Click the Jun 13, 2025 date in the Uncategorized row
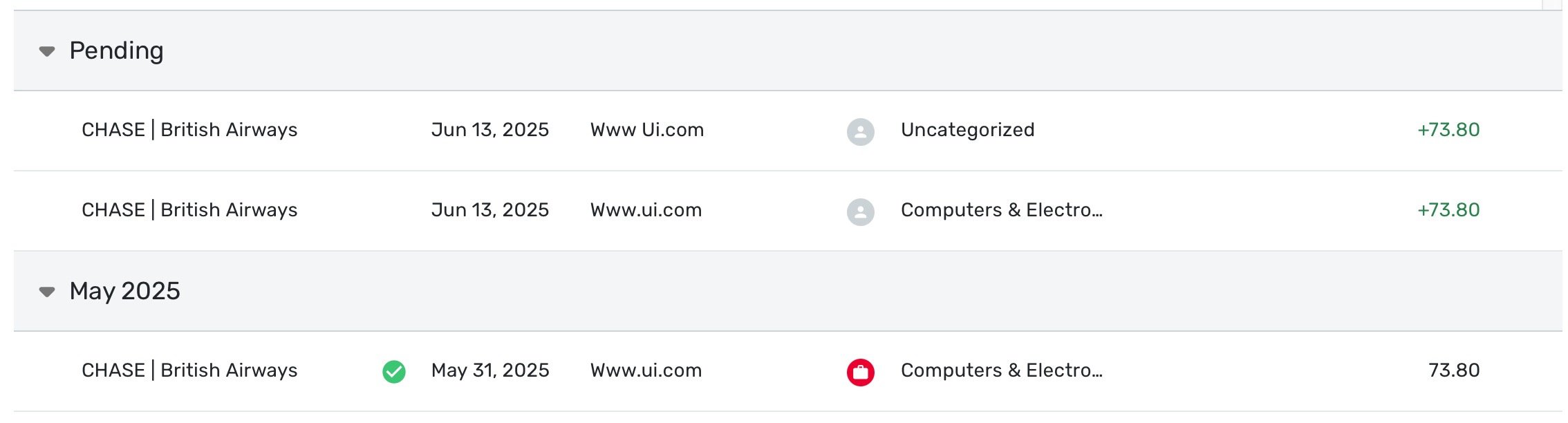The width and height of the screenshot is (1568, 423). tap(489, 130)
